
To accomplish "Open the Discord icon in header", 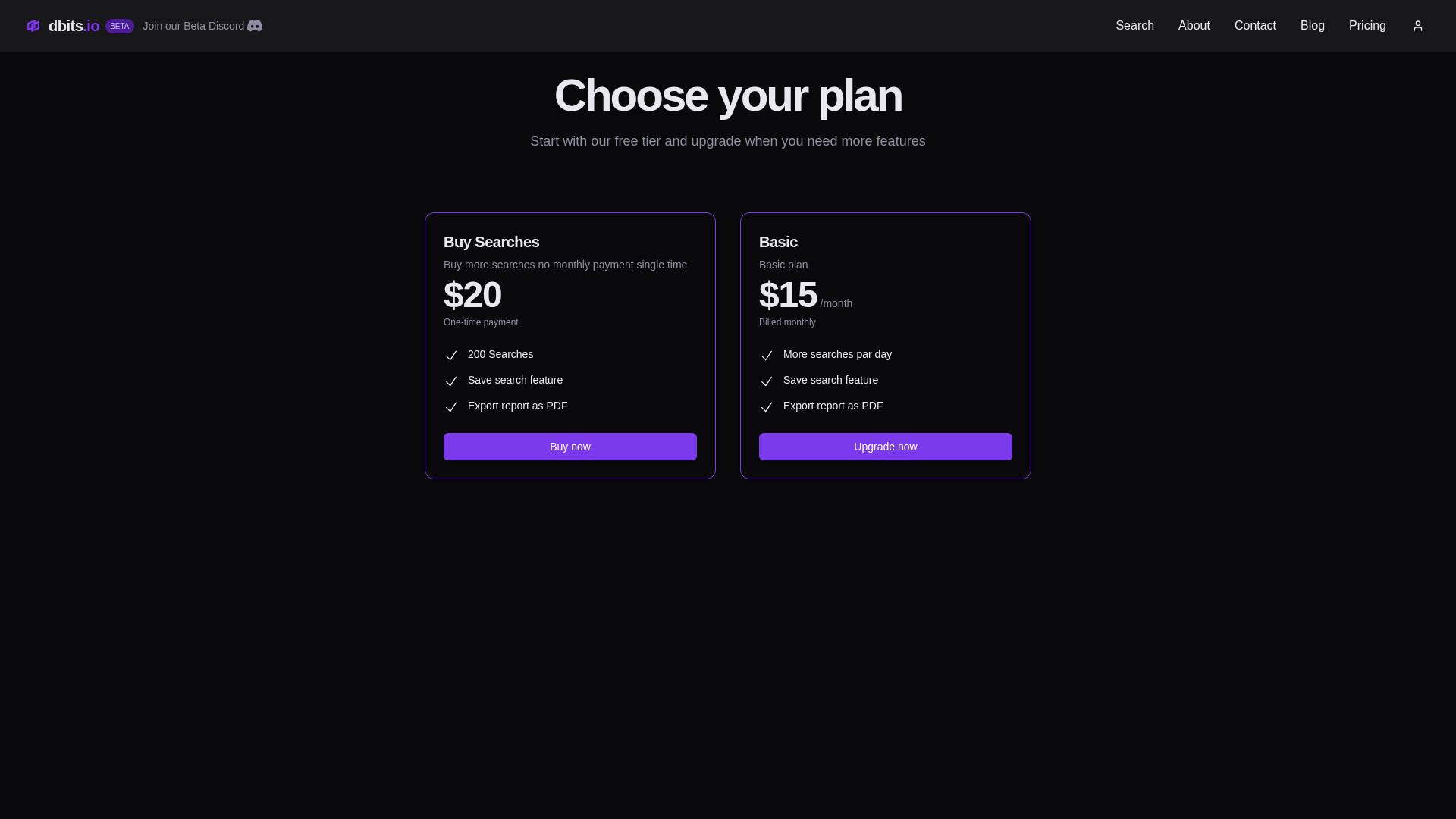I will click(255, 26).
